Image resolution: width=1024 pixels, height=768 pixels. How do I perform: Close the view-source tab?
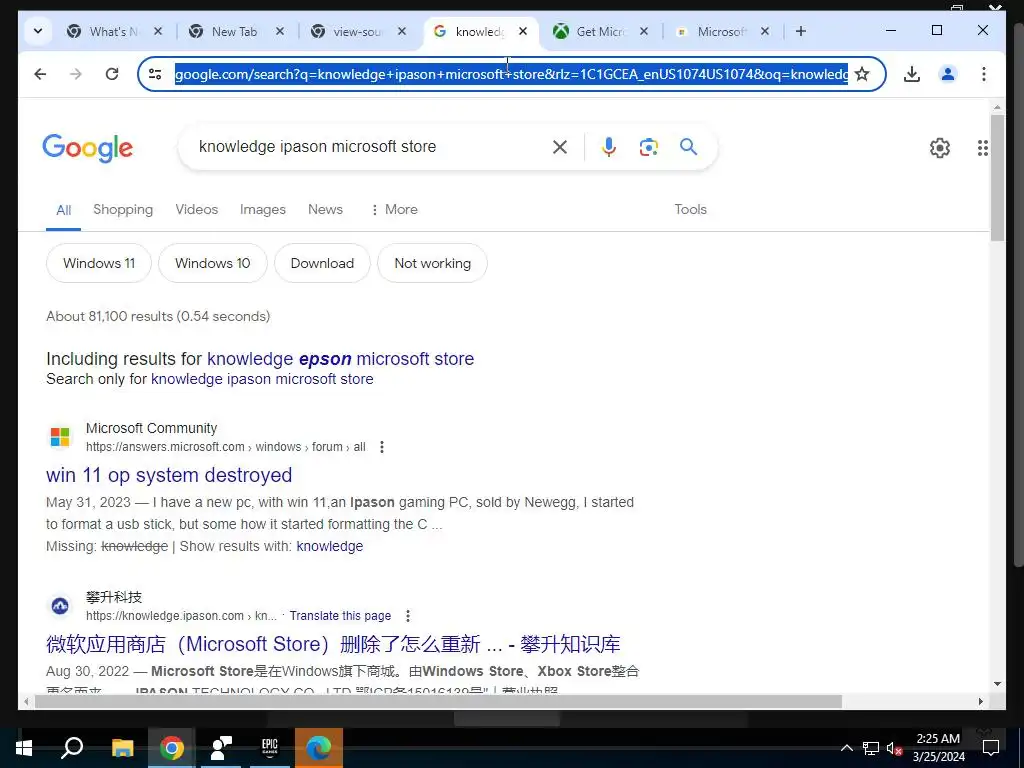click(402, 31)
